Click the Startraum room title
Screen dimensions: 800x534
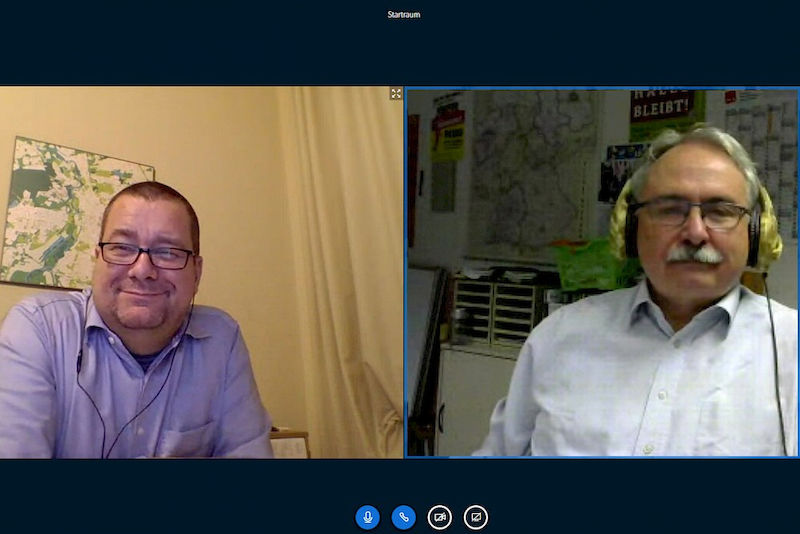click(404, 15)
